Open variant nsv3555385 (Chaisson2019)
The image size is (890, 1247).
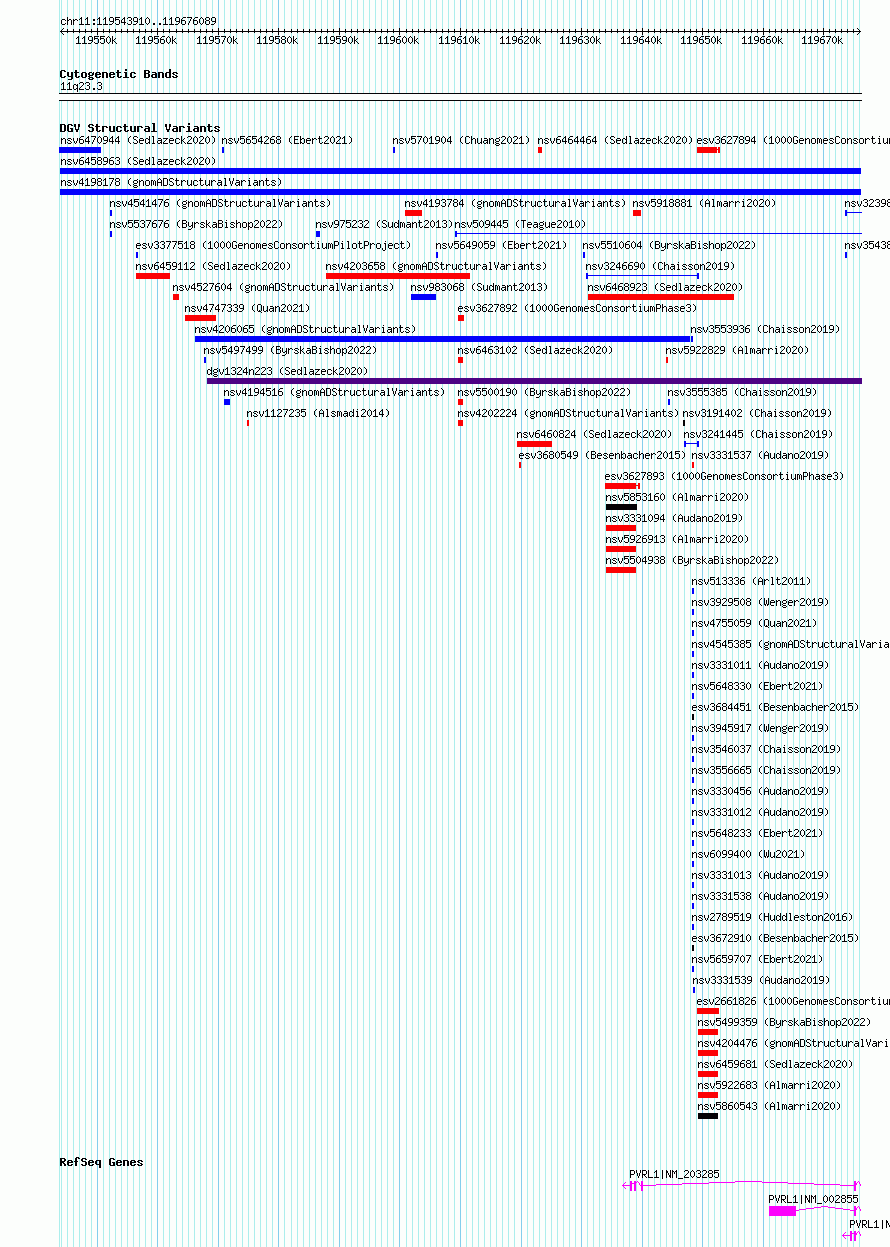[x=742, y=392]
